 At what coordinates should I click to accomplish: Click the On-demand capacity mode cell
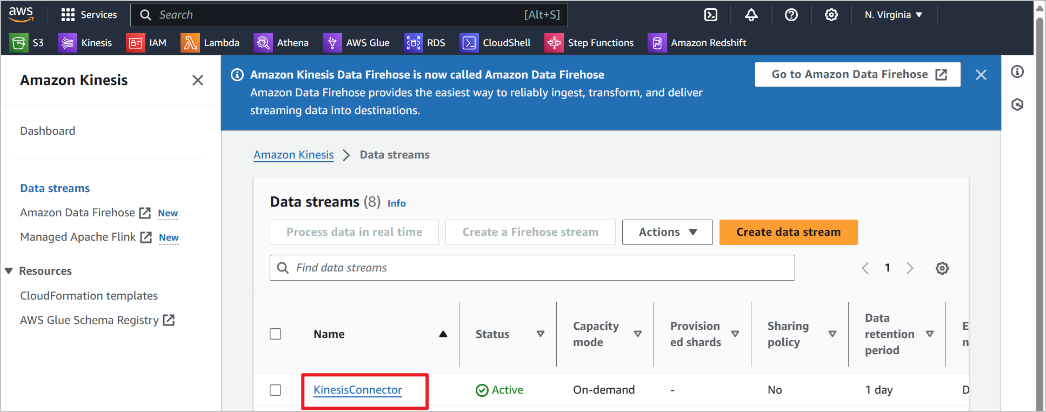pyautogui.click(x=604, y=390)
